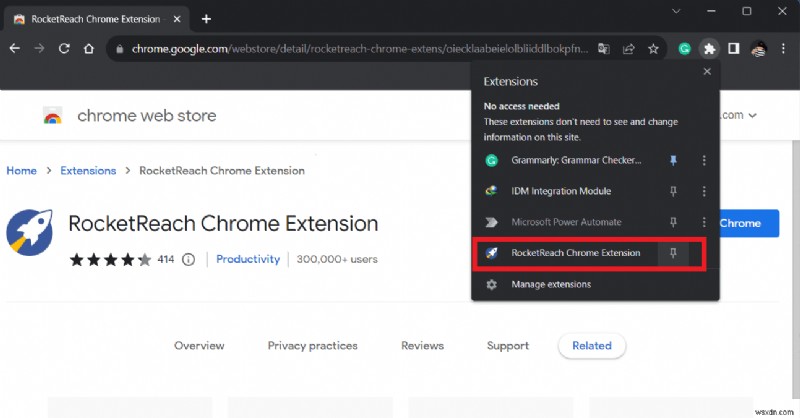The width and height of the screenshot is (800, 418).
Task: Open more options for Microsoft Power Automate
Action: click(x=704, y=222)
